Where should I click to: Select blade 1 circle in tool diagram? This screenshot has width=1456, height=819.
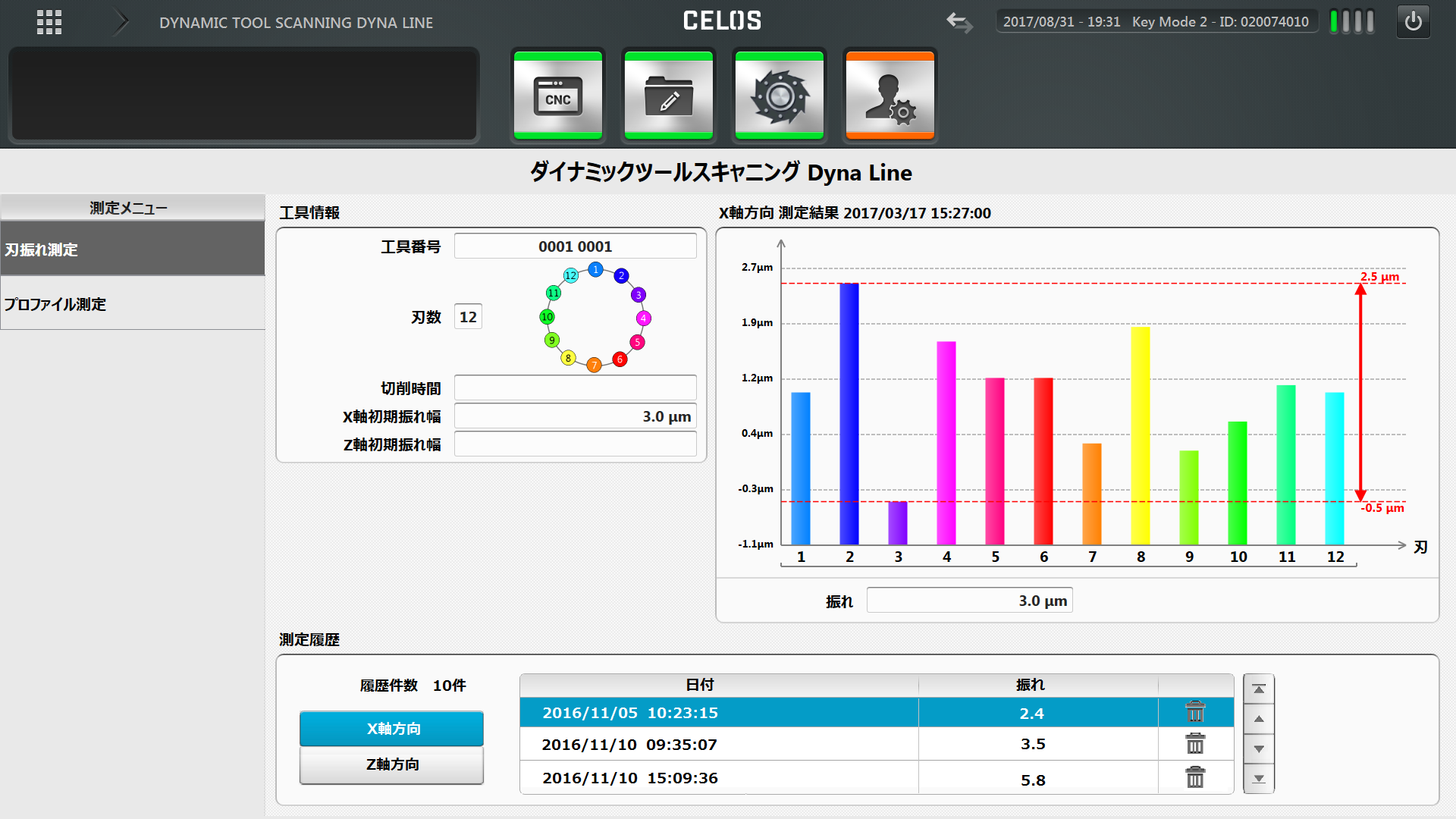coord(596,269)
